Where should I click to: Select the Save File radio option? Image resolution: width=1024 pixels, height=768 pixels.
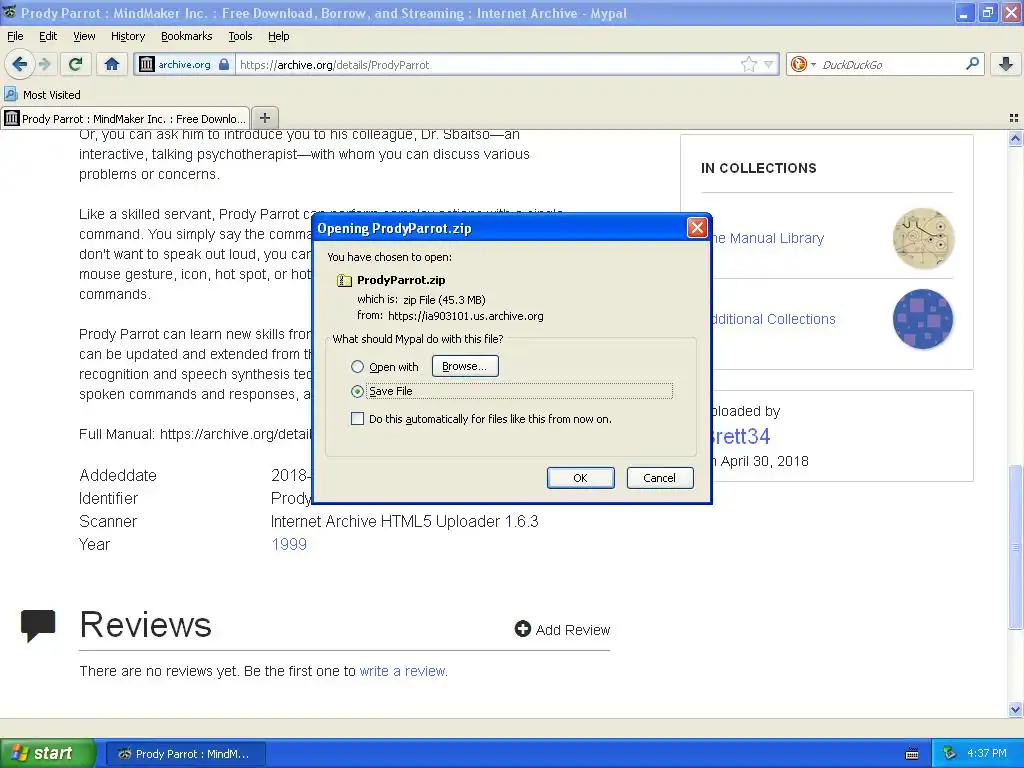pyautogui.click(x=357, y=391)
